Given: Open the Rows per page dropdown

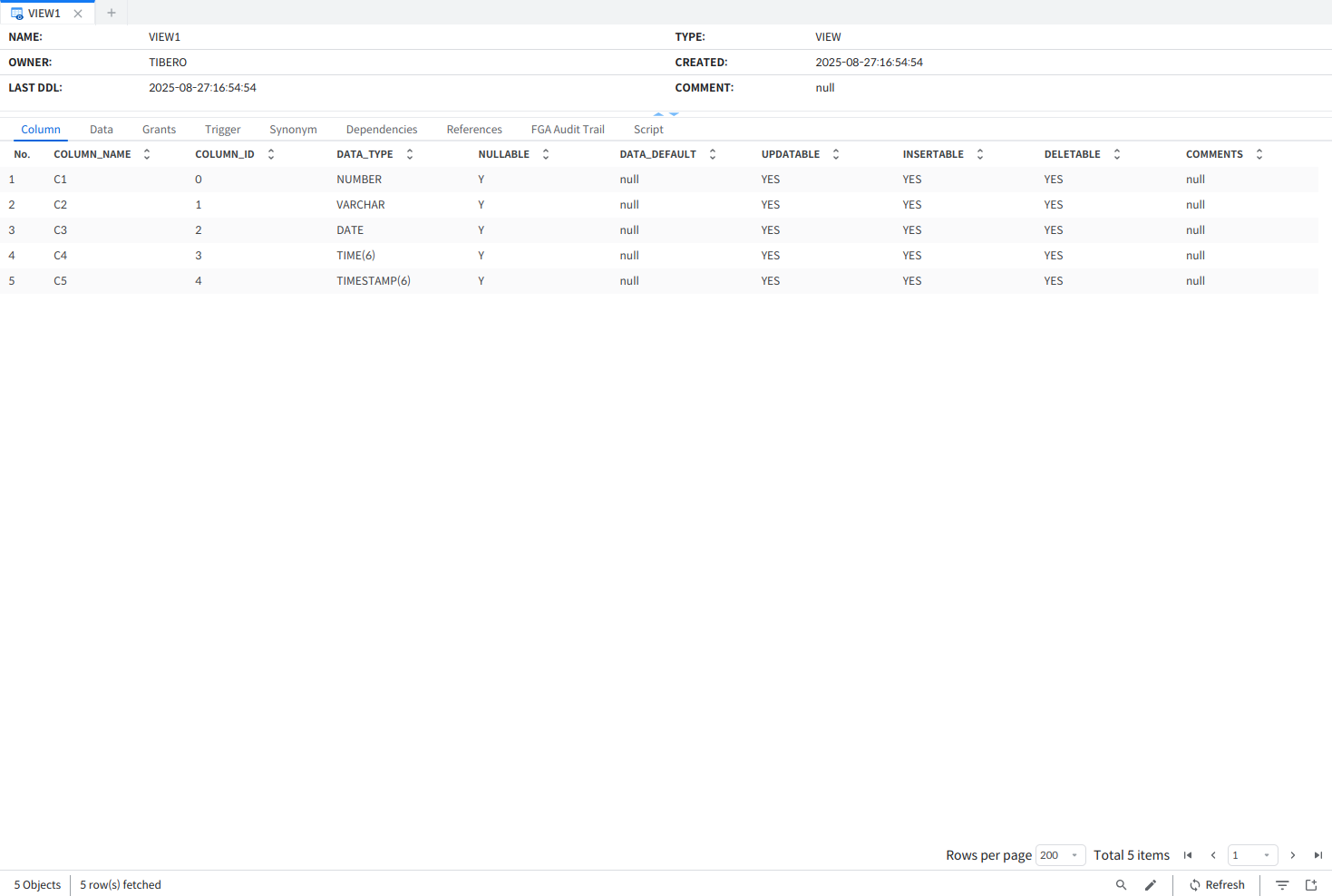Looking at the screenshot, I should 1060,855.
